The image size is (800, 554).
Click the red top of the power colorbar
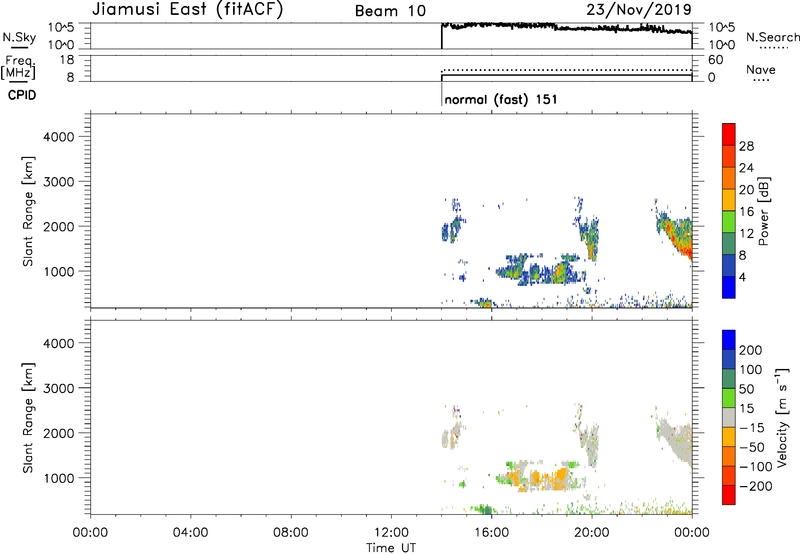tap(729, 134)
